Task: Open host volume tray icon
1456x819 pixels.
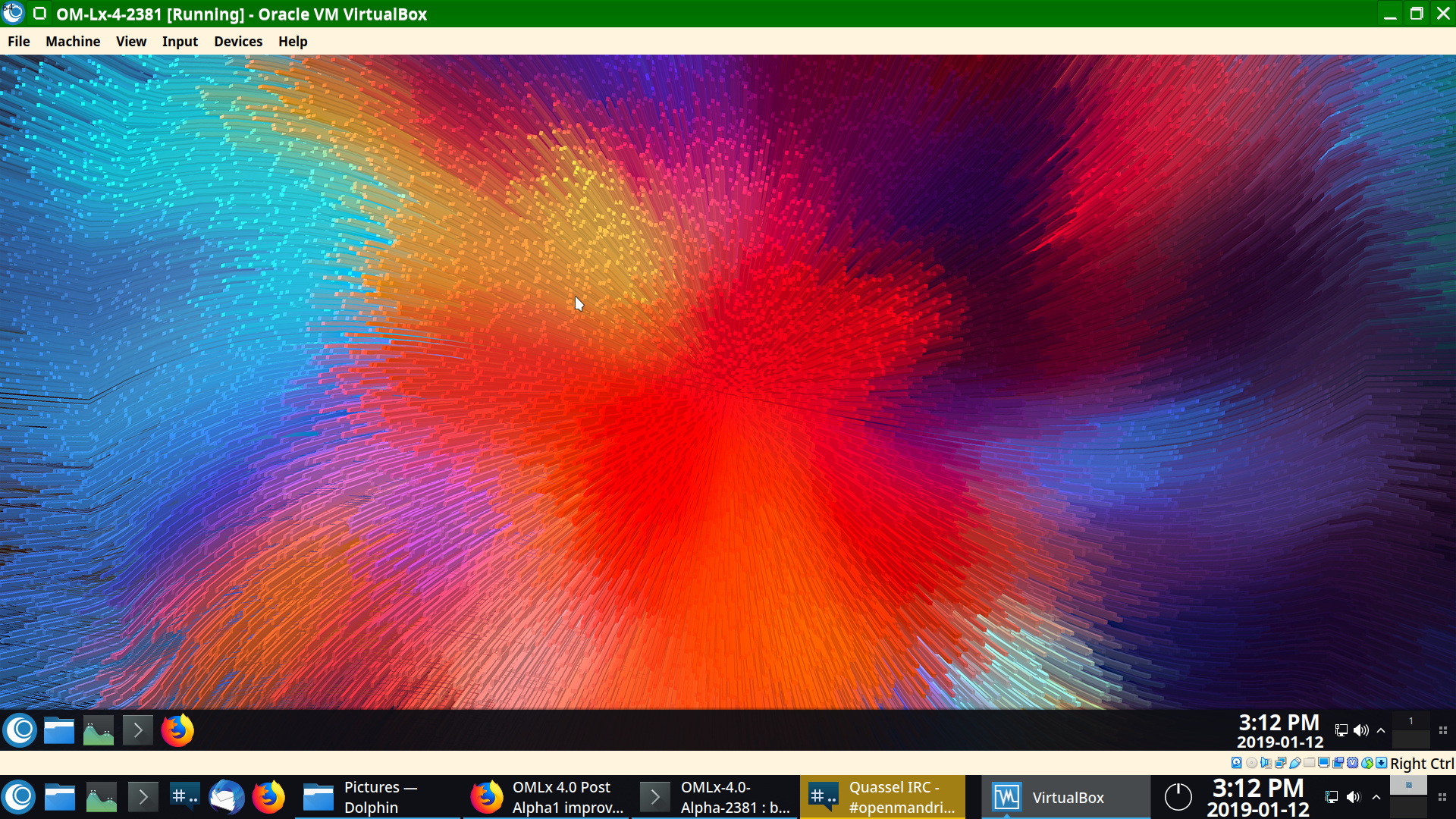Action: coord(1354,797)
